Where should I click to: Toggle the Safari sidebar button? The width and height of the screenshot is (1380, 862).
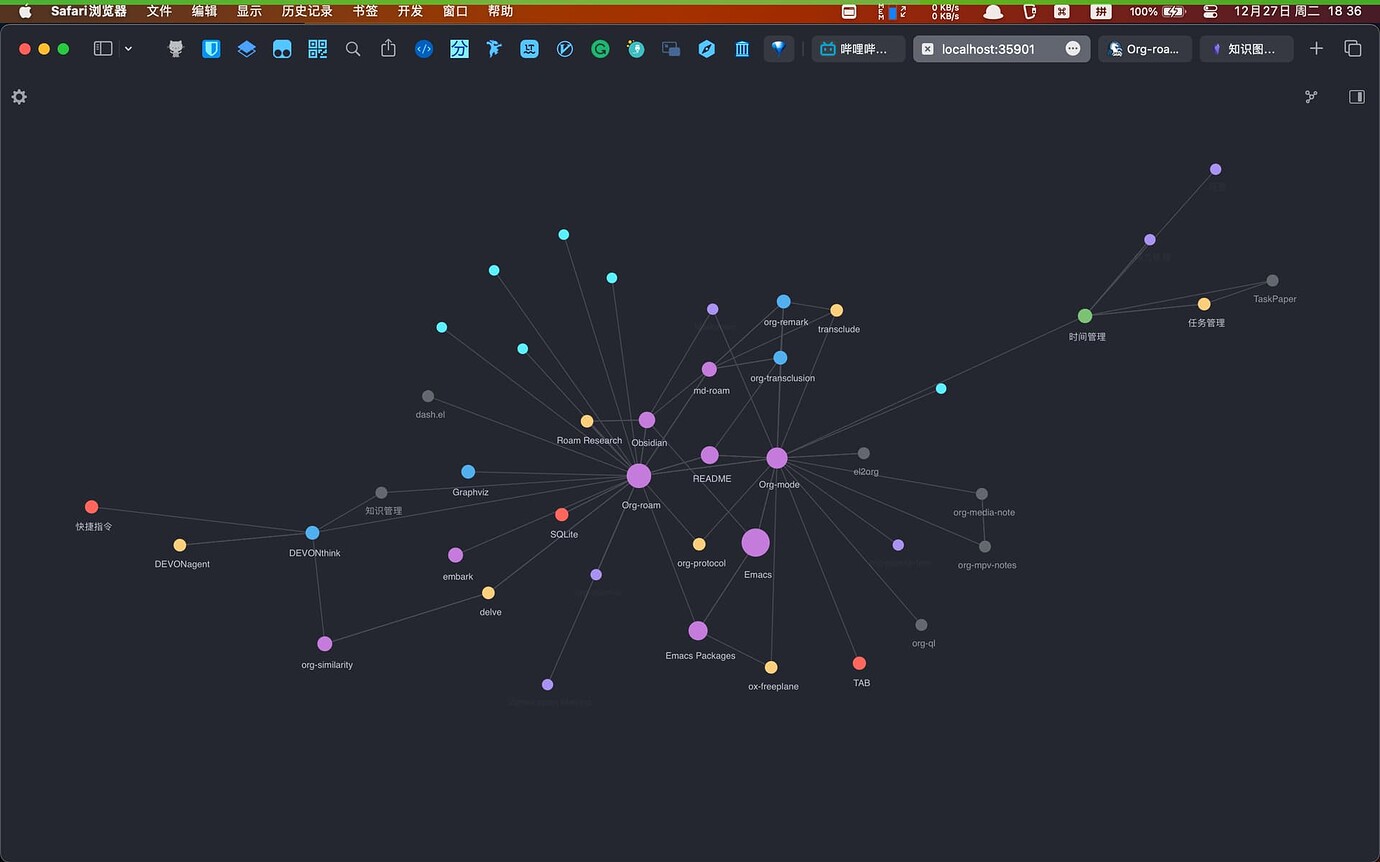[x=103, y=48]
